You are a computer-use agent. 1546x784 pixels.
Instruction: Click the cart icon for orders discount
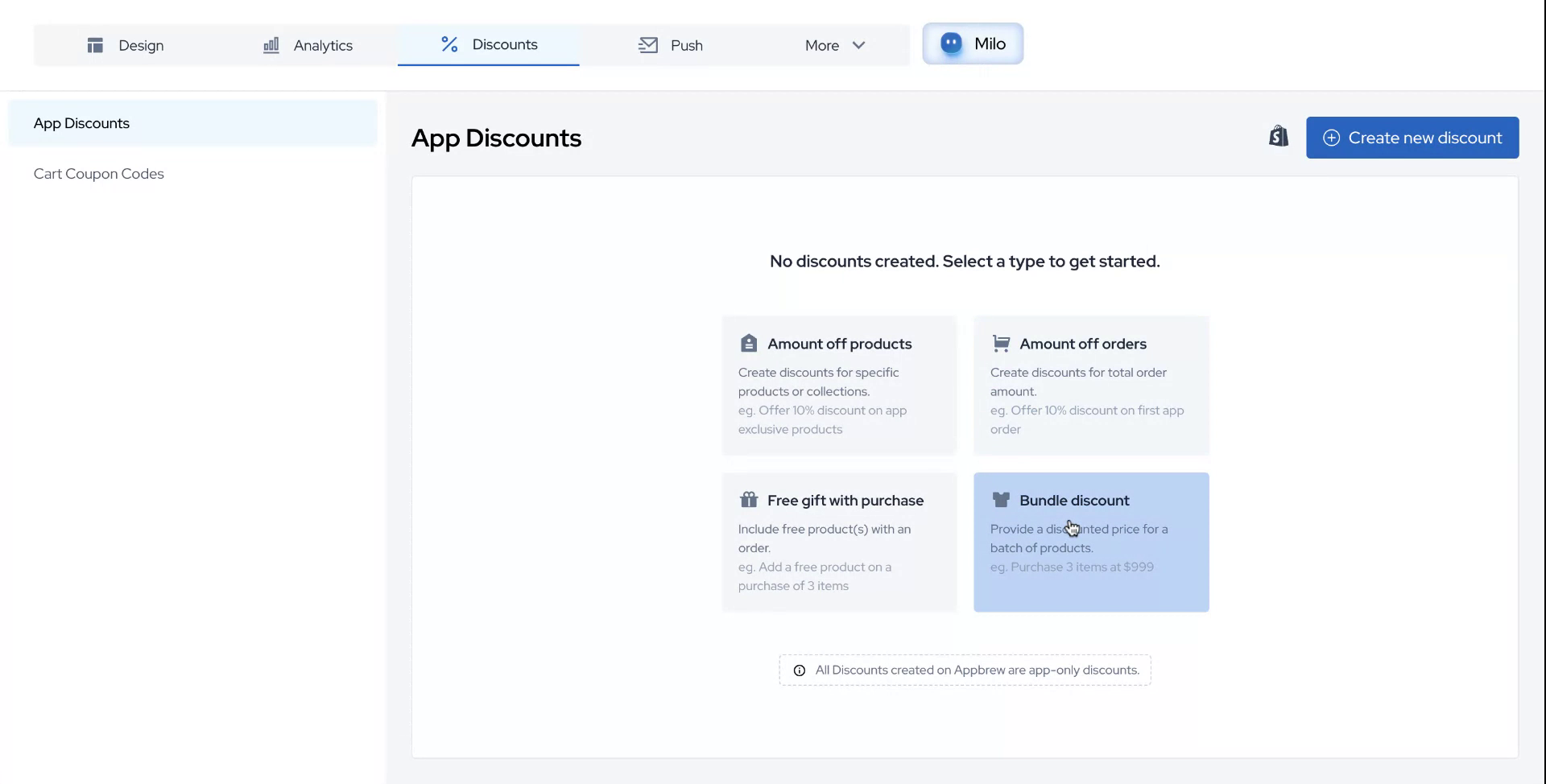[1001, 344]
